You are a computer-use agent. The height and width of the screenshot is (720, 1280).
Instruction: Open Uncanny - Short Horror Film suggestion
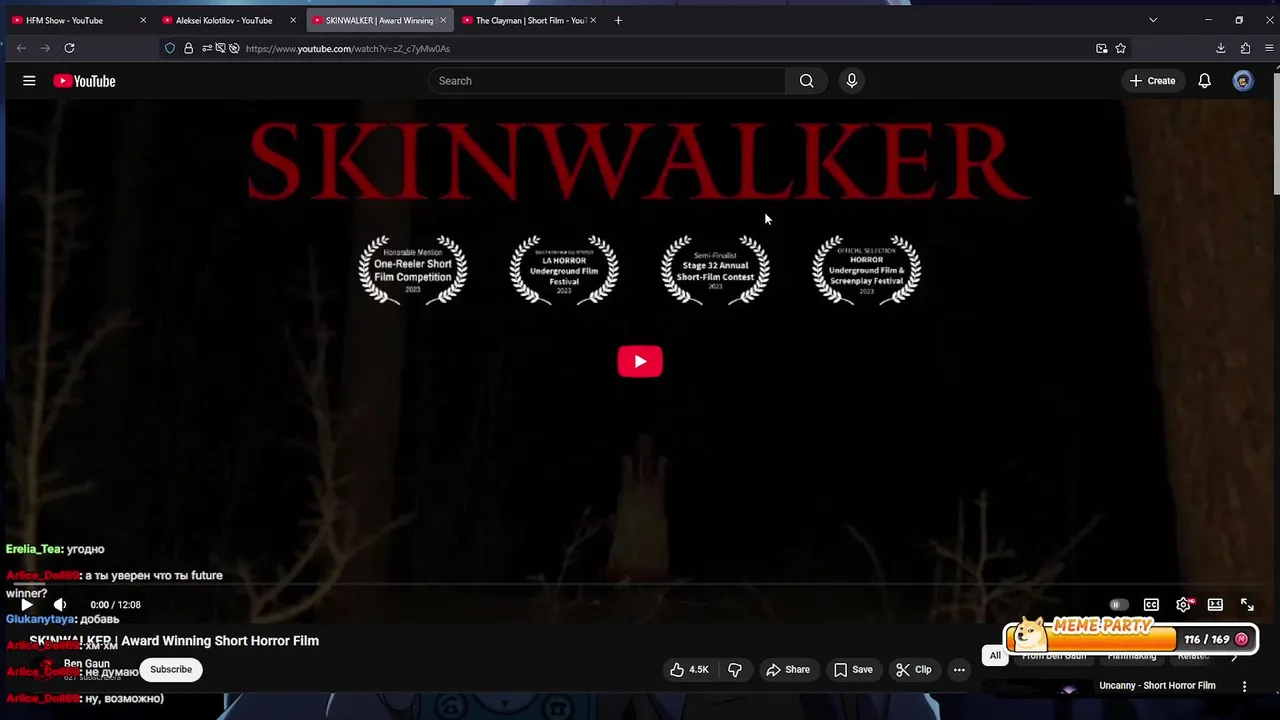(x=1157, y=686)
